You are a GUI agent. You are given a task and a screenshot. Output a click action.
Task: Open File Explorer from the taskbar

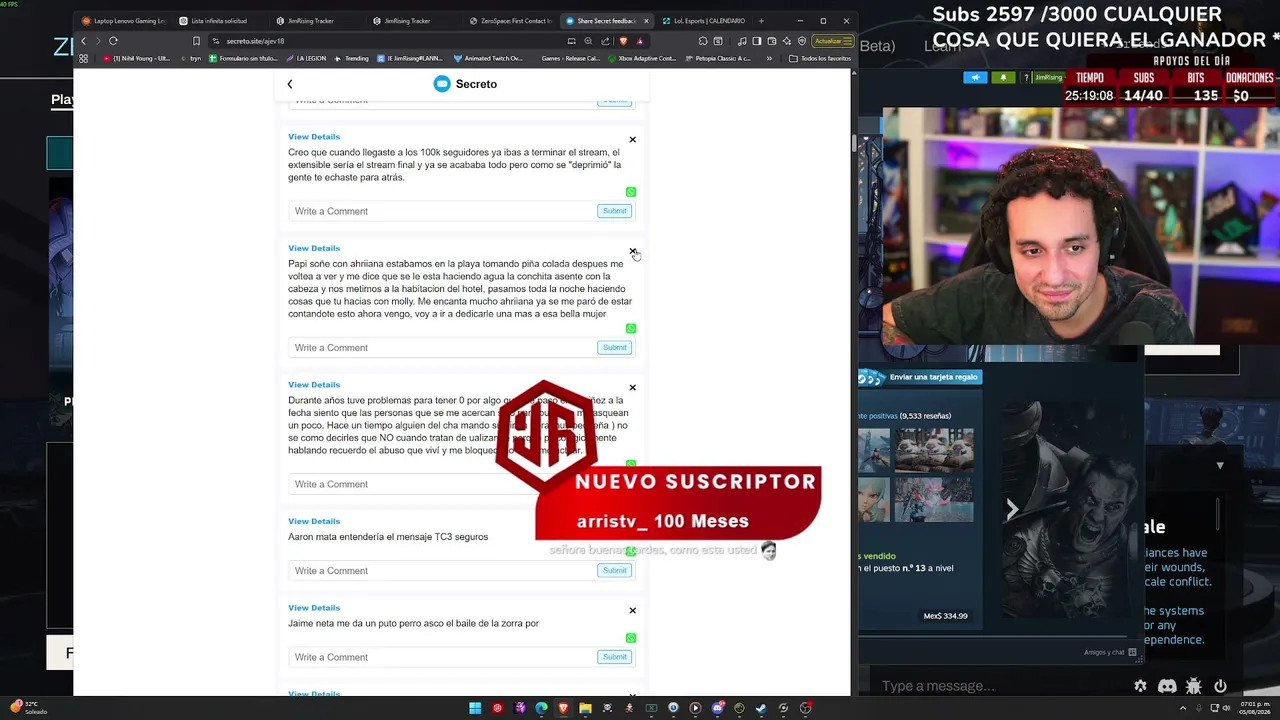[585, 708]
